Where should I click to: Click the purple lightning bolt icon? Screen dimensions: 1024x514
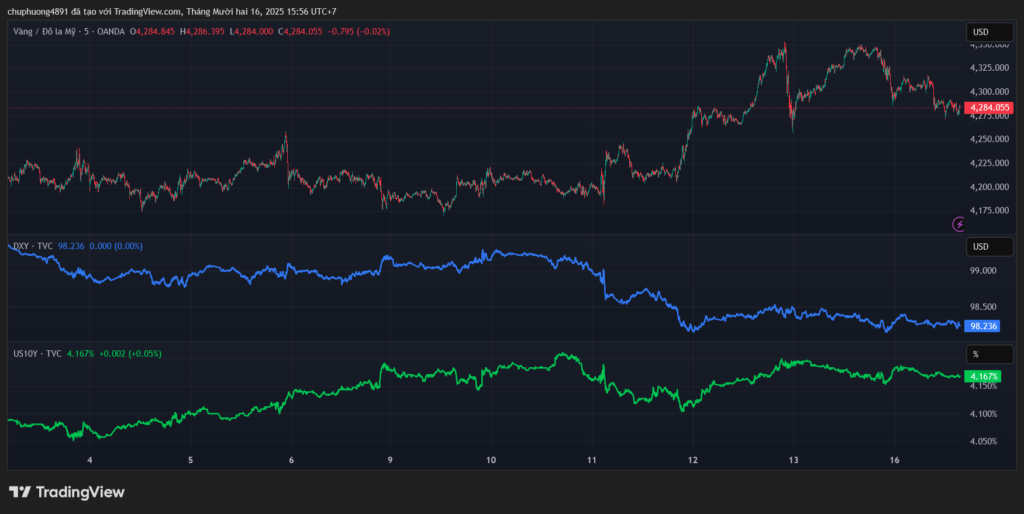[x=960, y=224]
